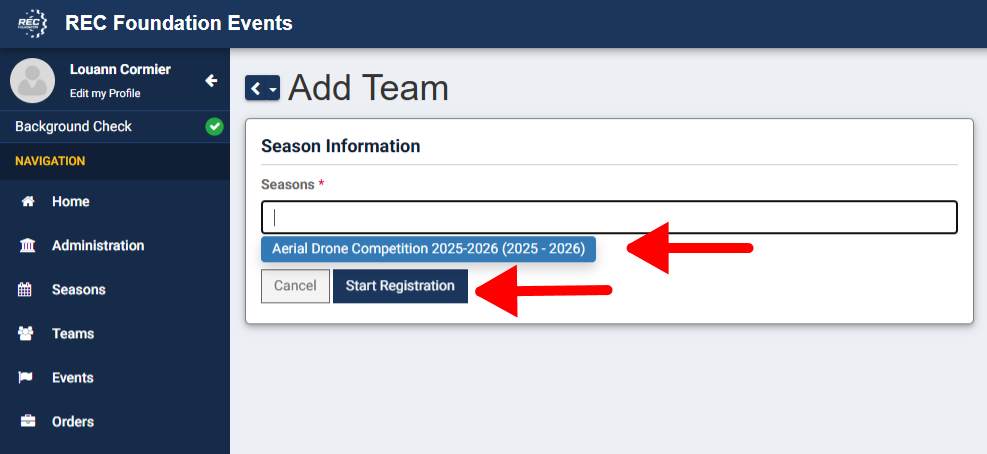Open the Administration navigation menu

97,246
